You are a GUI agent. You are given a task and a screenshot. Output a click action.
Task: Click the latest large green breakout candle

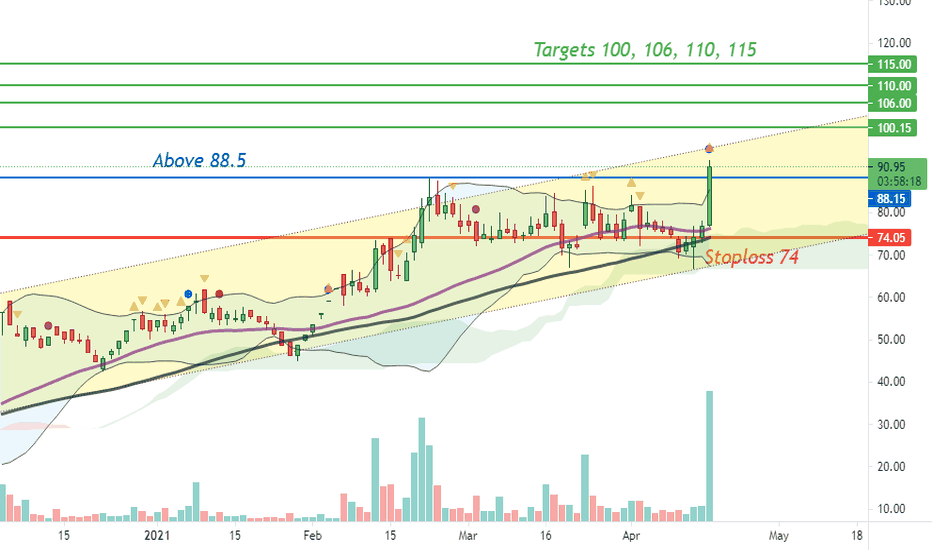tap(709, 196)
